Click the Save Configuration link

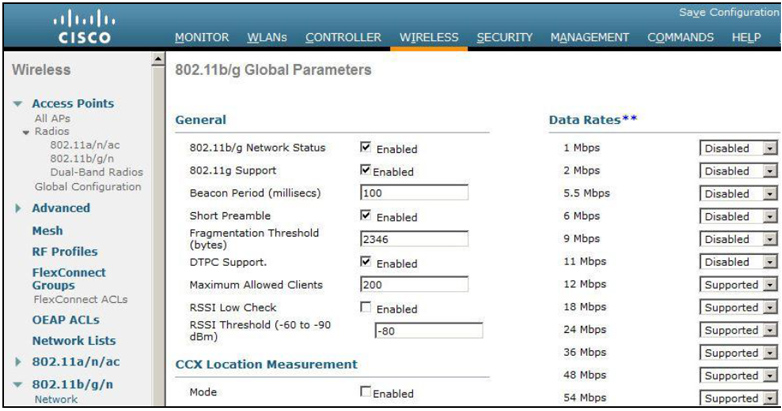point(729,12)
